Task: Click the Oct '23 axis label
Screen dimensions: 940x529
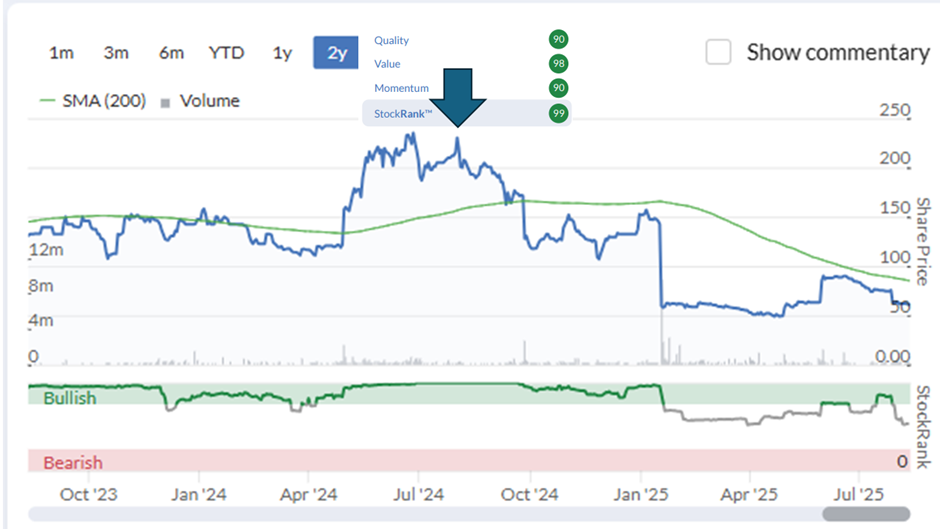Action: click(x=89, y=495)
